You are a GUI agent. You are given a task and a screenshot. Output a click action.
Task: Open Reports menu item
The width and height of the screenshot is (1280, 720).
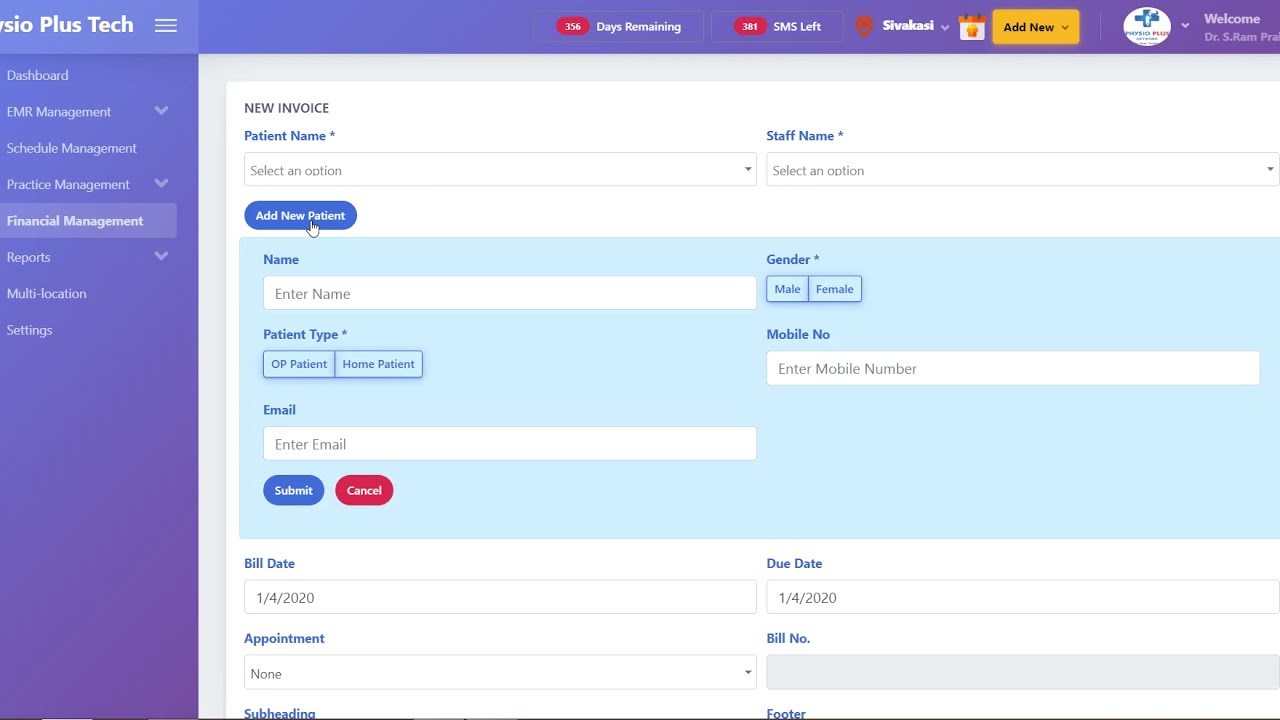click(x=28, y=257)
